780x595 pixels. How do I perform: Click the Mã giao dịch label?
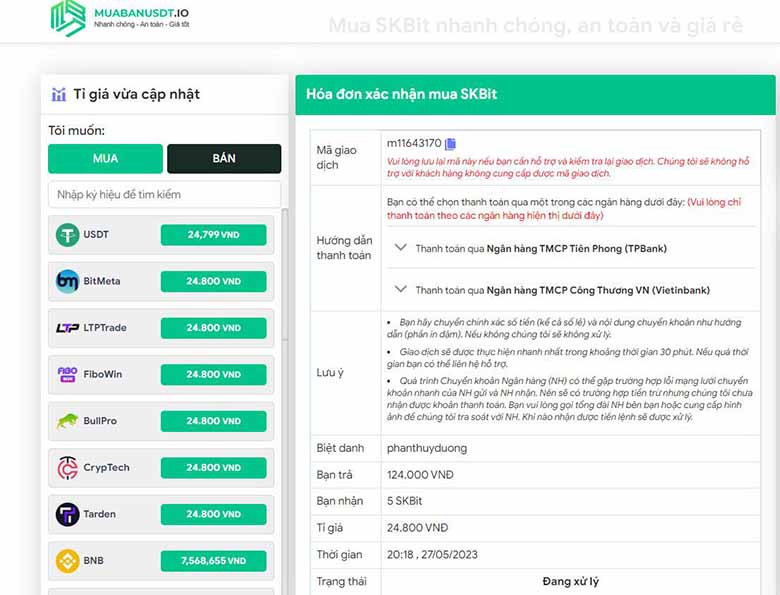coord(337,158)
